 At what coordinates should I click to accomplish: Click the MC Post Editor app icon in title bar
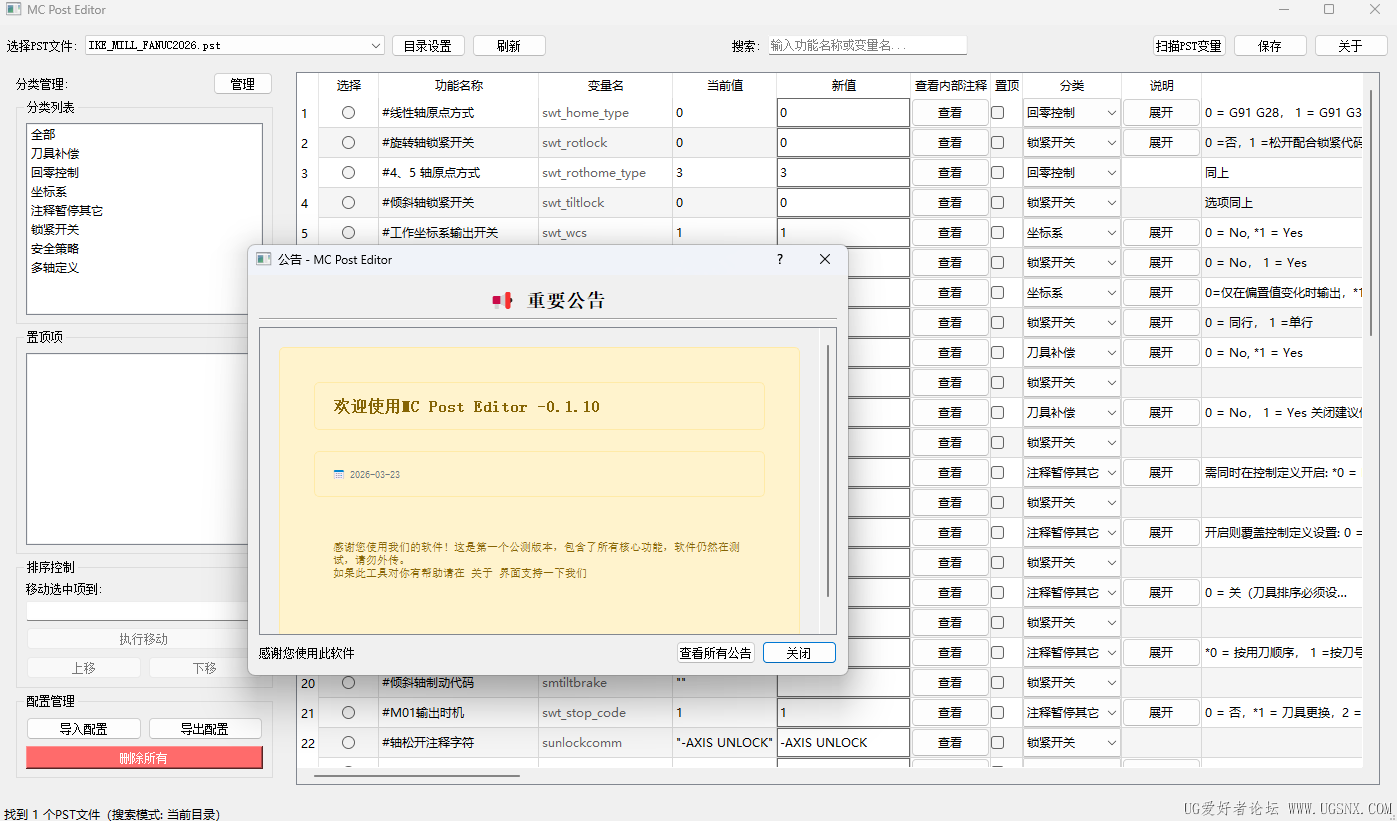pyautogui.click(x=14, y=9)
